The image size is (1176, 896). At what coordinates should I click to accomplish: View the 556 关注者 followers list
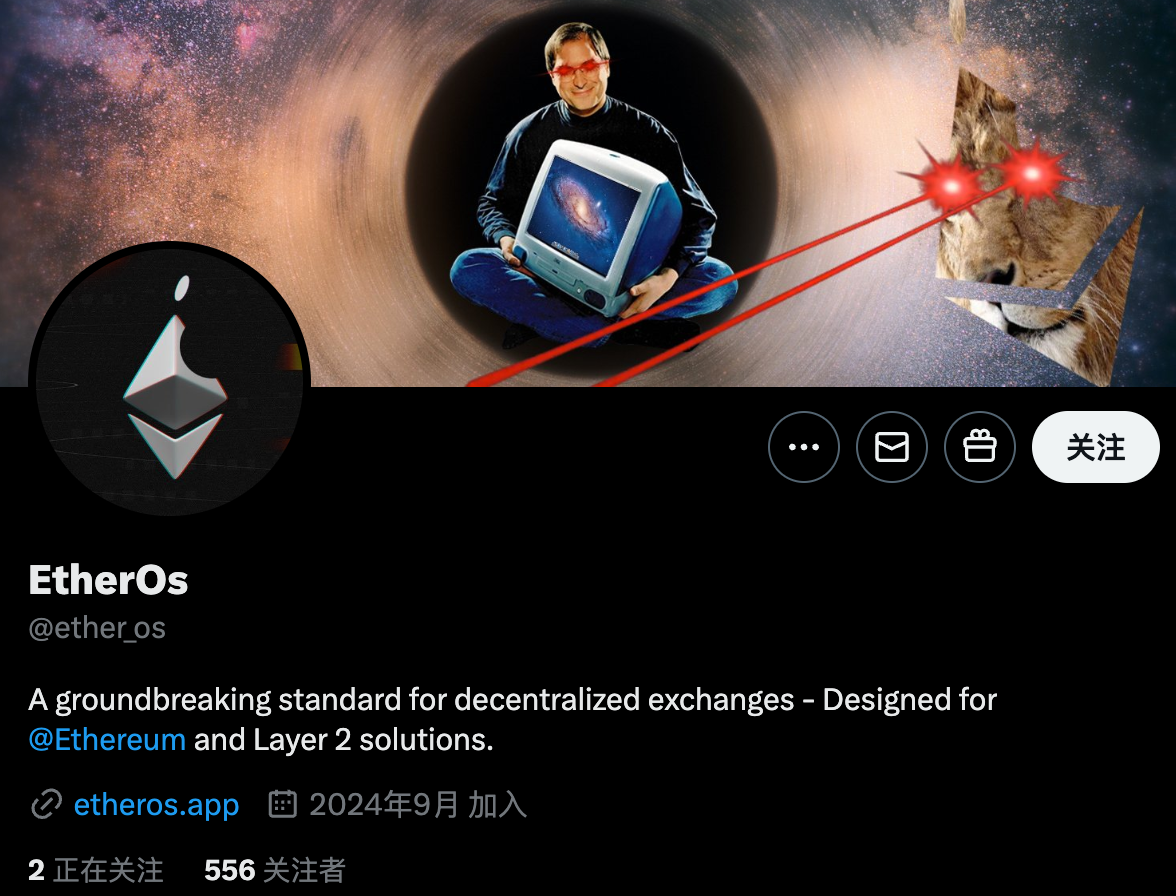274,871
